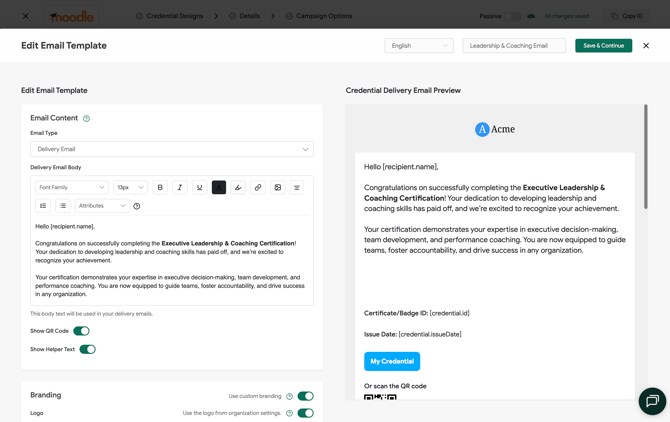Click the Save & Continue button

click(x=603, y=46)
